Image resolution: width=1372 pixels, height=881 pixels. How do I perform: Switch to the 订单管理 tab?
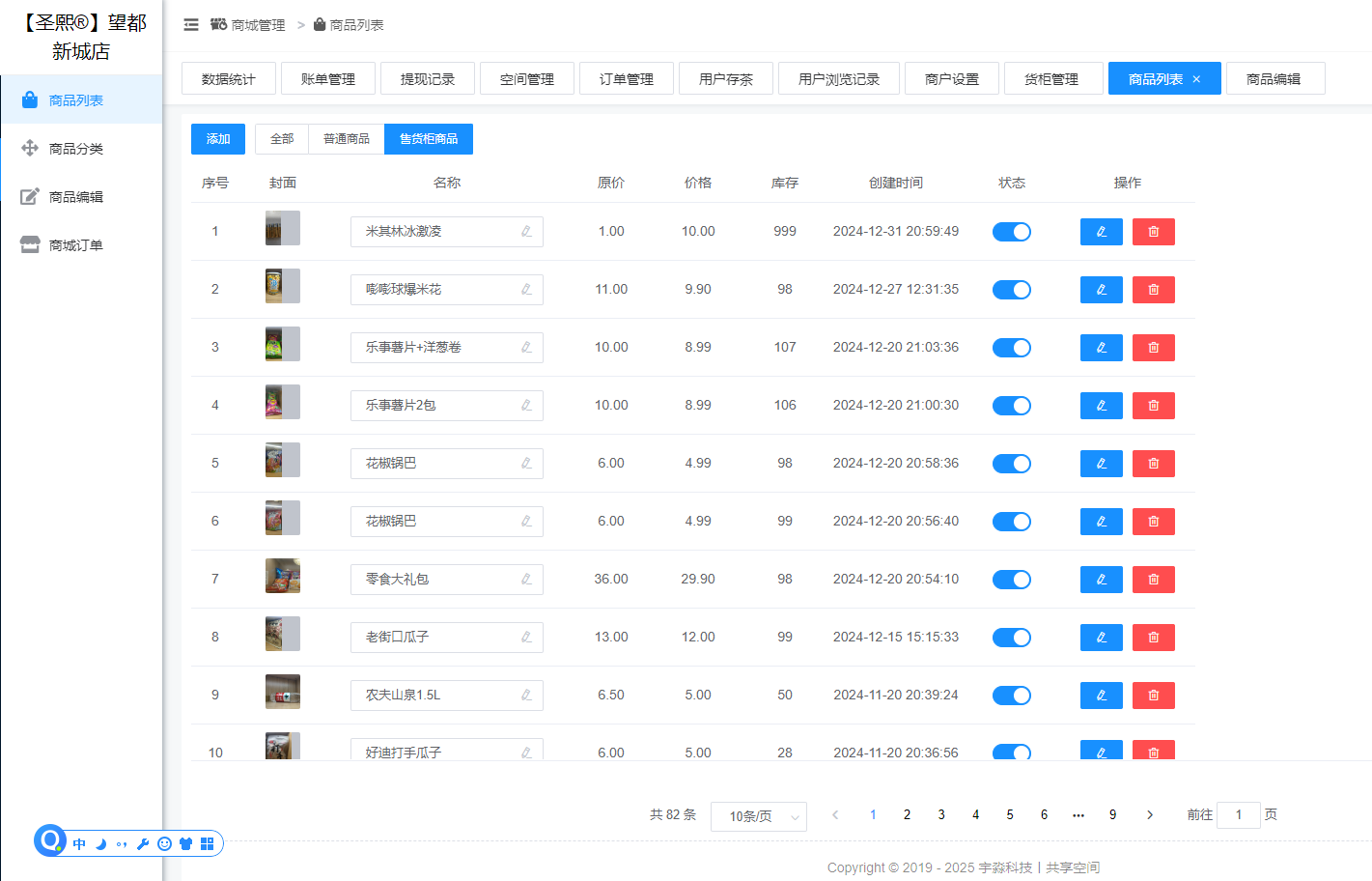(x=626, y=79)
